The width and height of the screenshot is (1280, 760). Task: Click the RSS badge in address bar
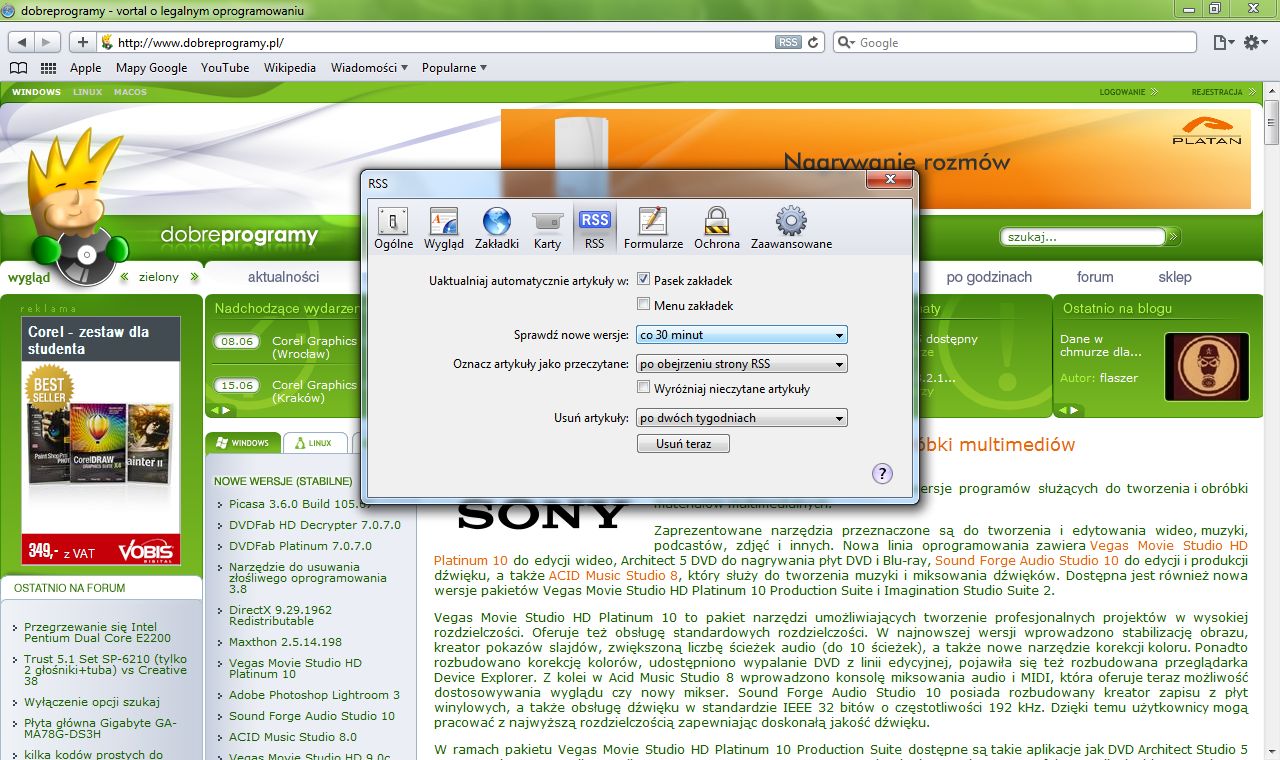[788, 42]
